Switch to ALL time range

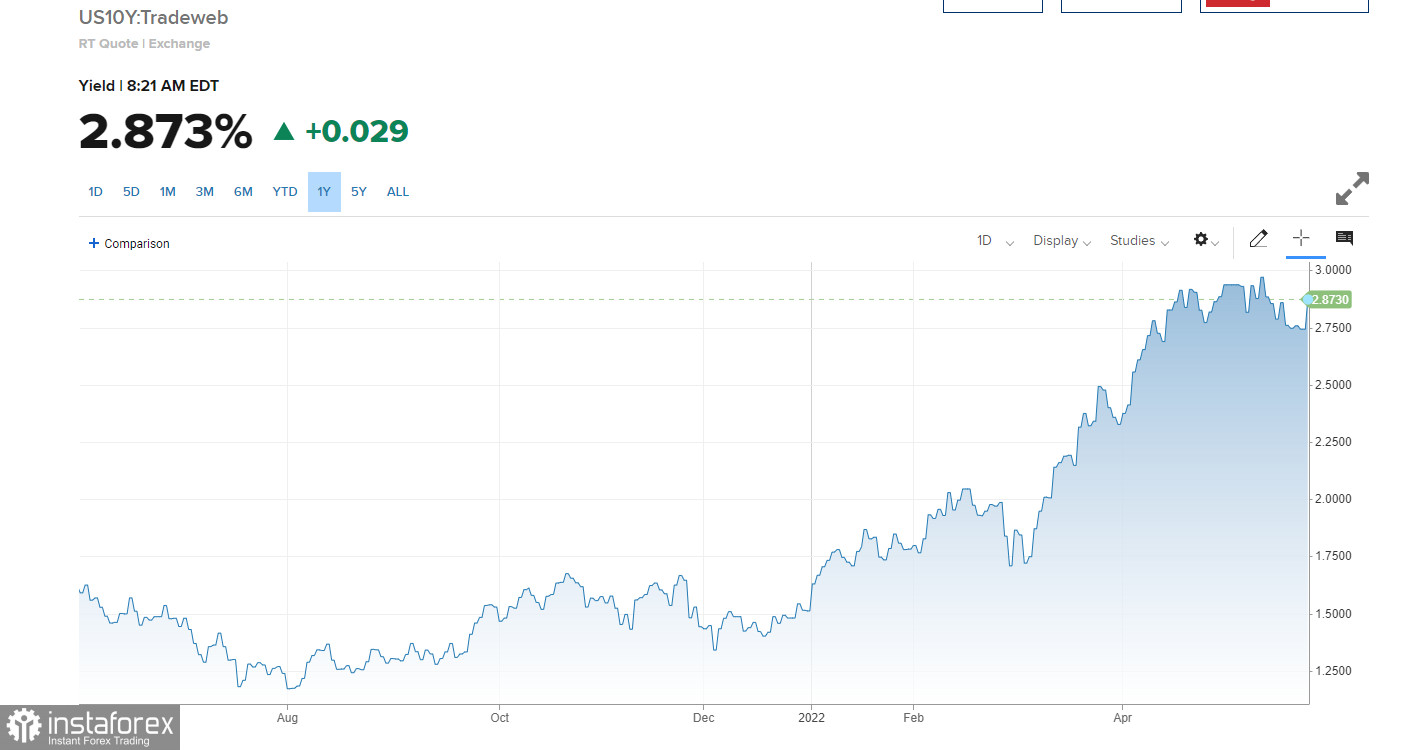(398, 192)
